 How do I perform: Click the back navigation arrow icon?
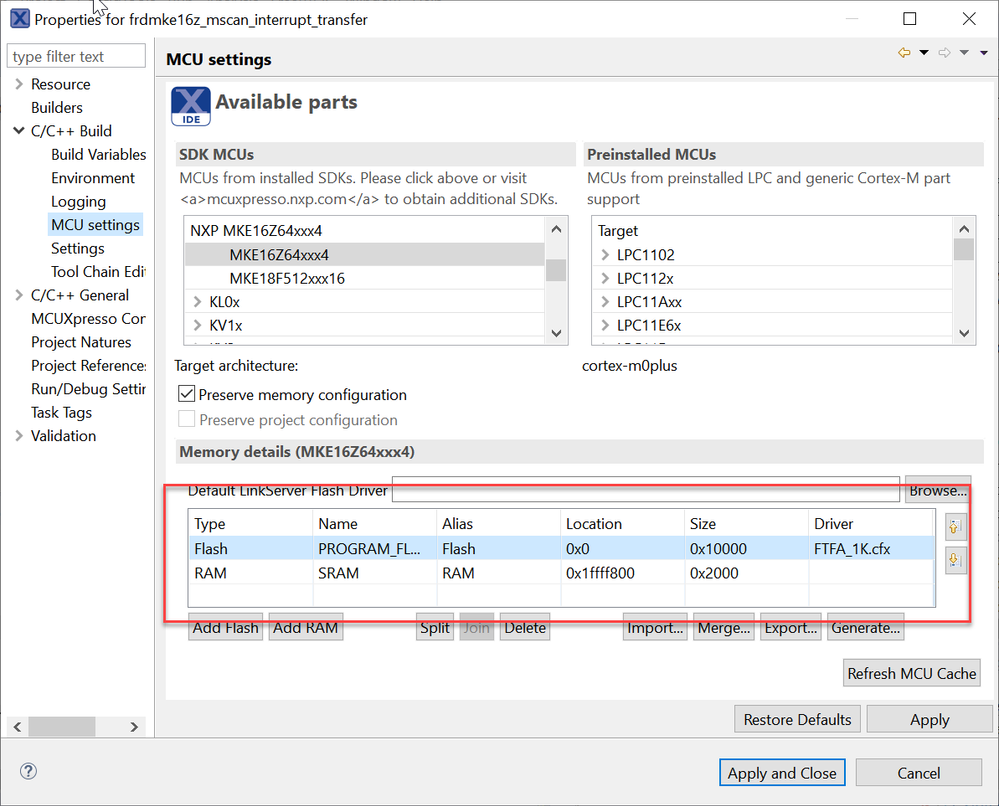click(904, 53)
